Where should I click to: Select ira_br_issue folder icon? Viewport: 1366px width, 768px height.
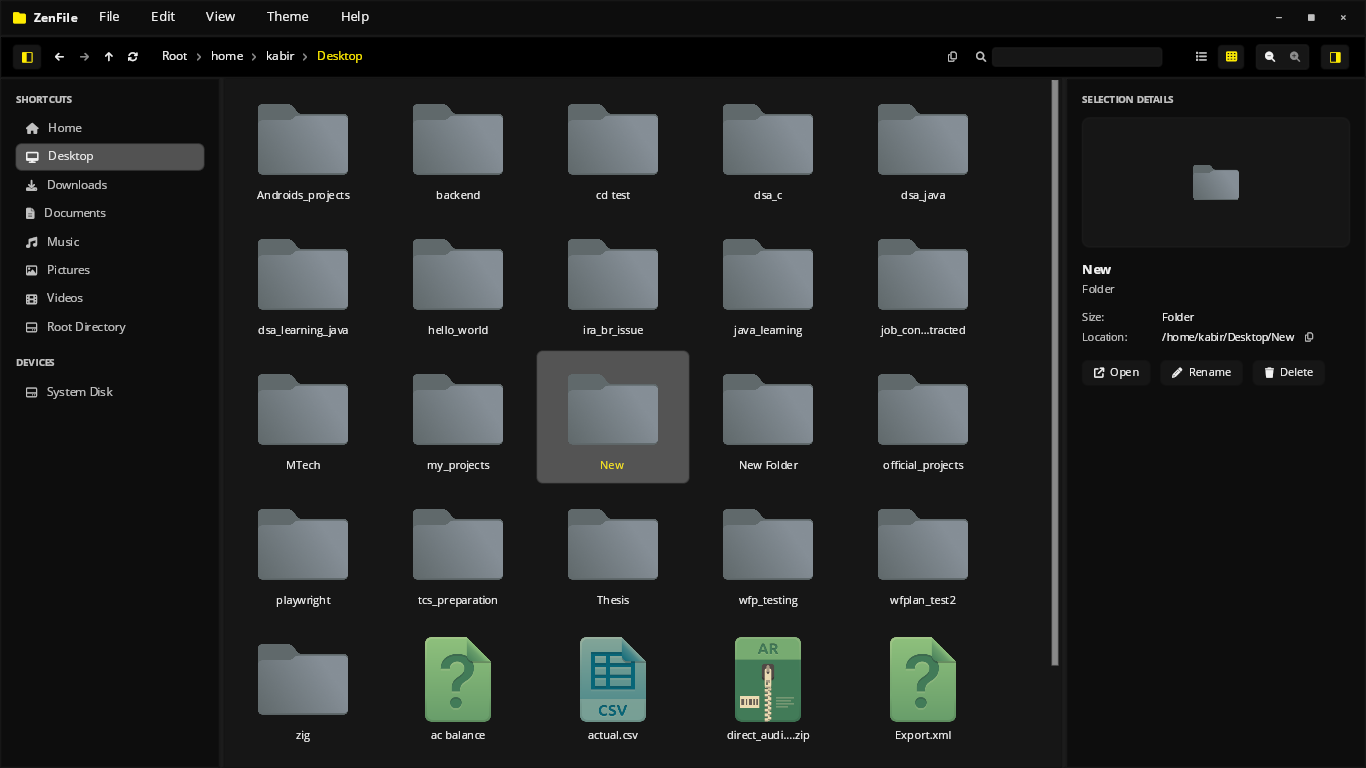[x=613, y=275]
